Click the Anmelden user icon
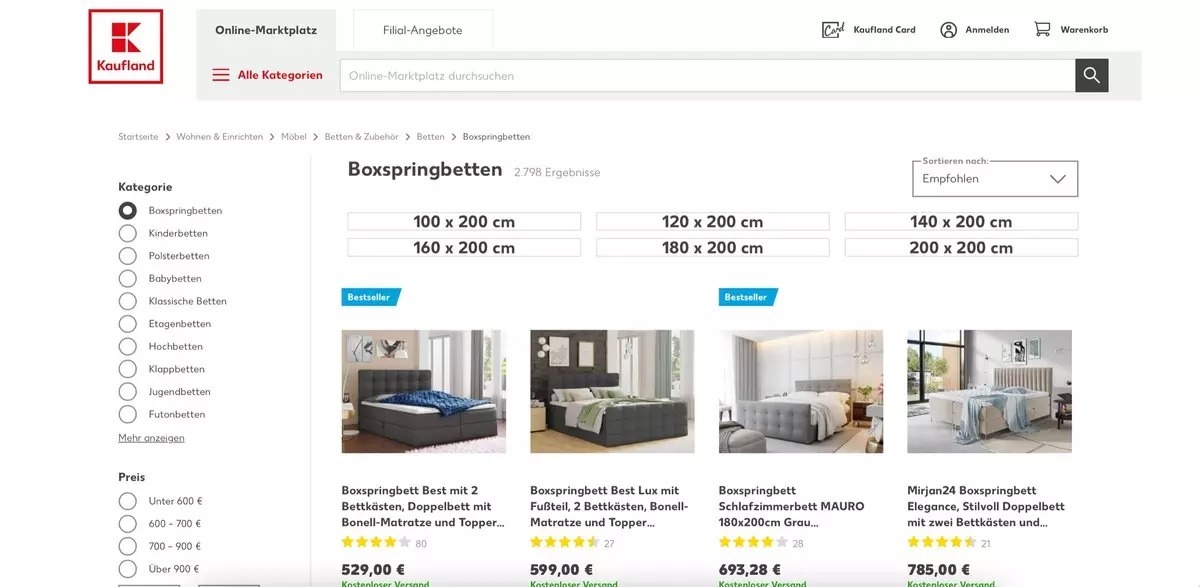 pyautogui.click(x=948, y=30)
